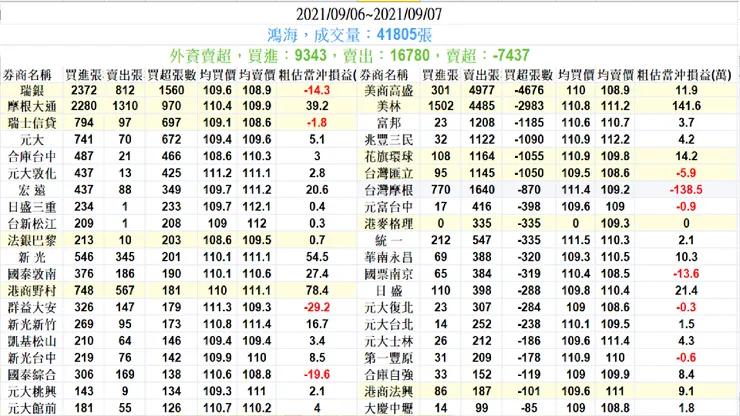Select the 富邦 broker name cell

[389, 123]
